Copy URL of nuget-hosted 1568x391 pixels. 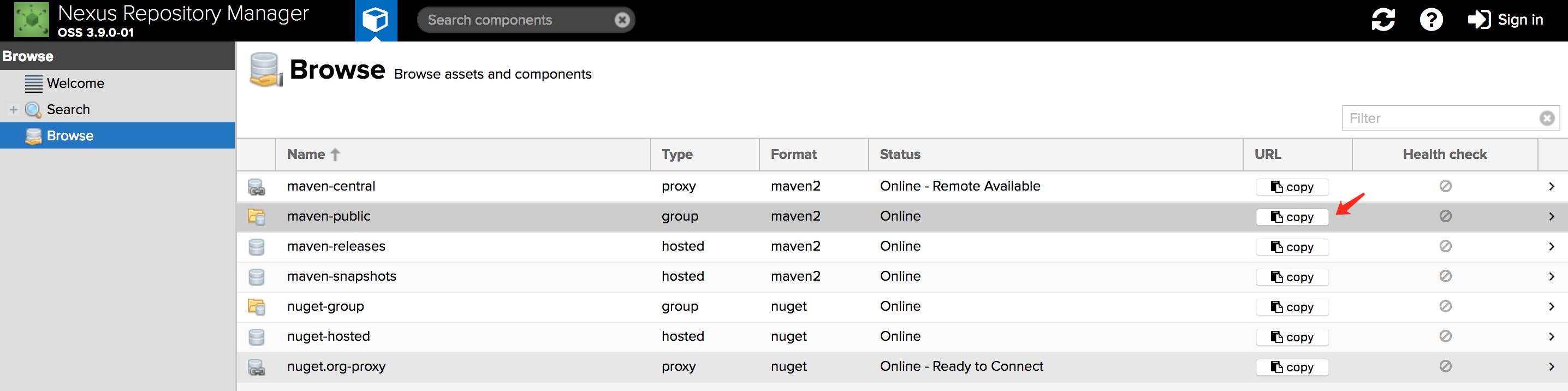coord(1292,337)
